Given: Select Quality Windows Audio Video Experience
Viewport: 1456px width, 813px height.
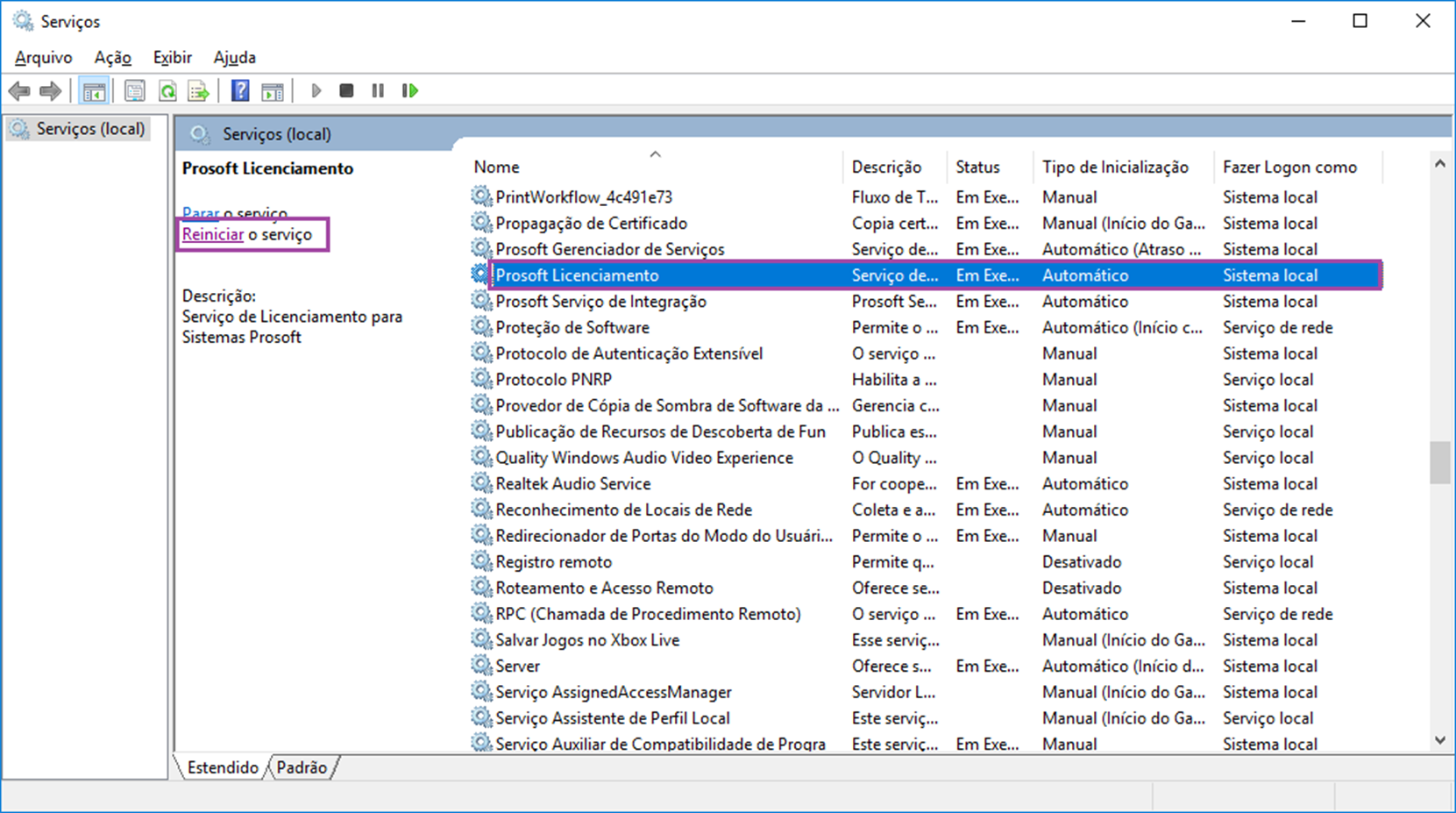Looking at the screenshot, I should 926,458.
